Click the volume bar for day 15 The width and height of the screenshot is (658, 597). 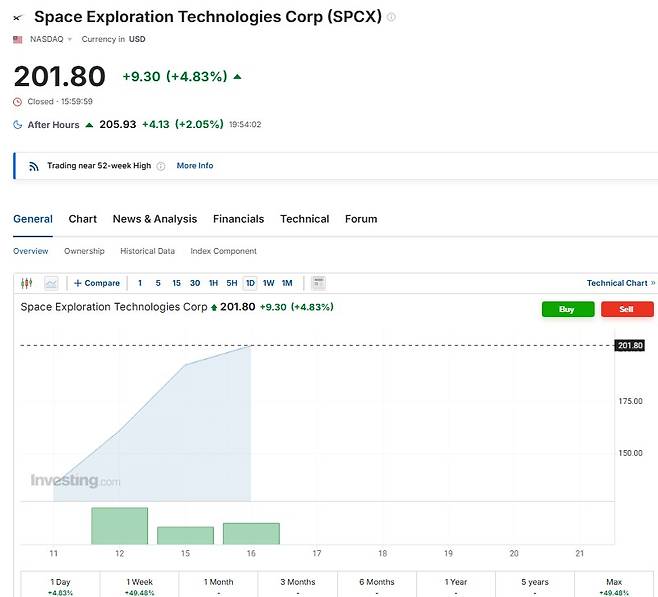point(185,535)
